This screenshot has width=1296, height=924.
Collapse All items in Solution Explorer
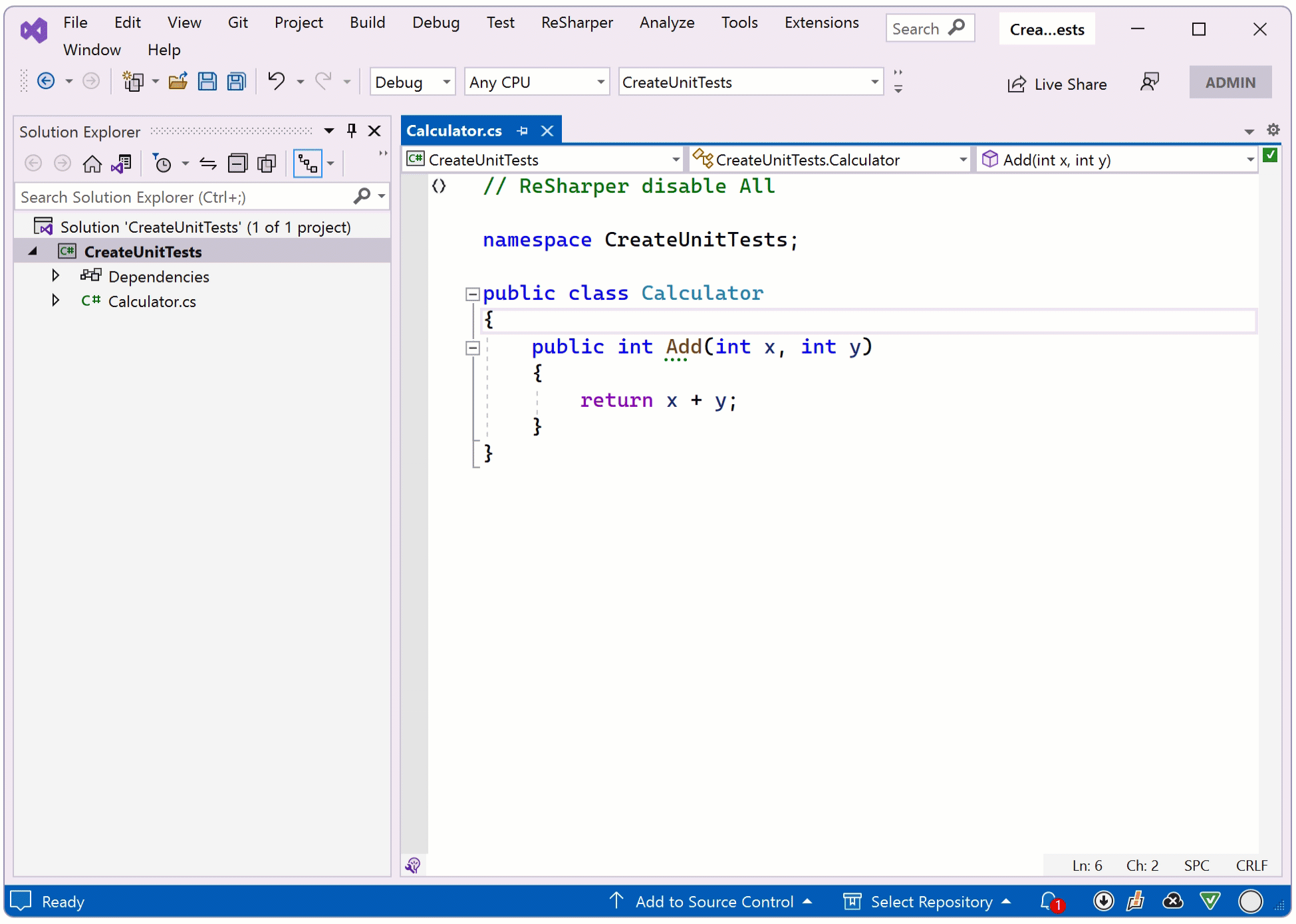click(237, 164)
